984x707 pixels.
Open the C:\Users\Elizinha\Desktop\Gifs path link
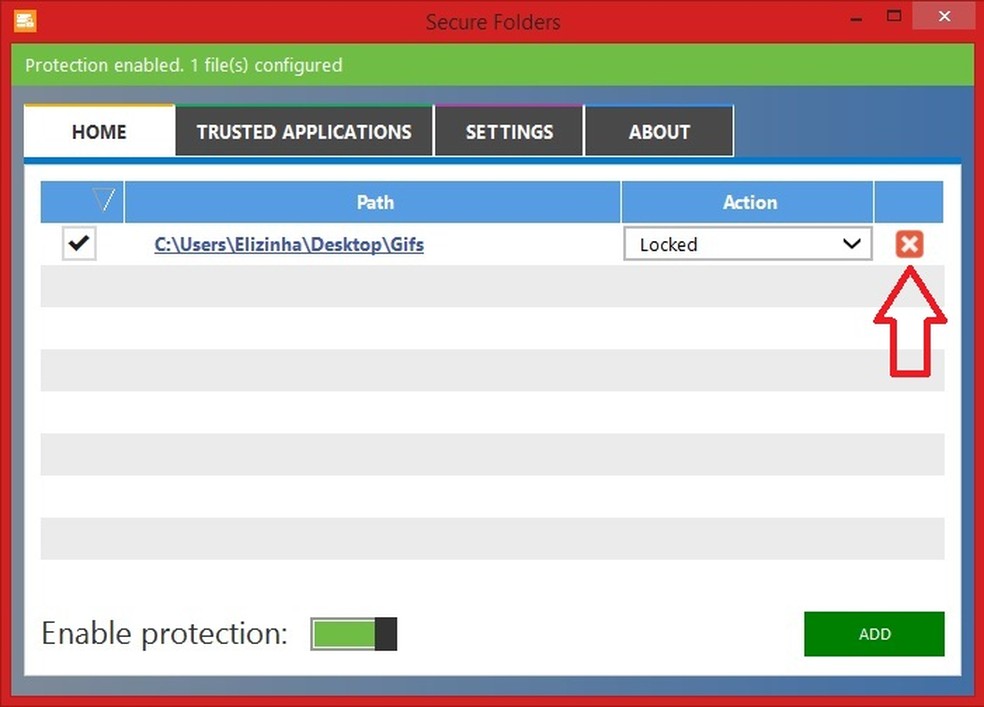(289, 244)
